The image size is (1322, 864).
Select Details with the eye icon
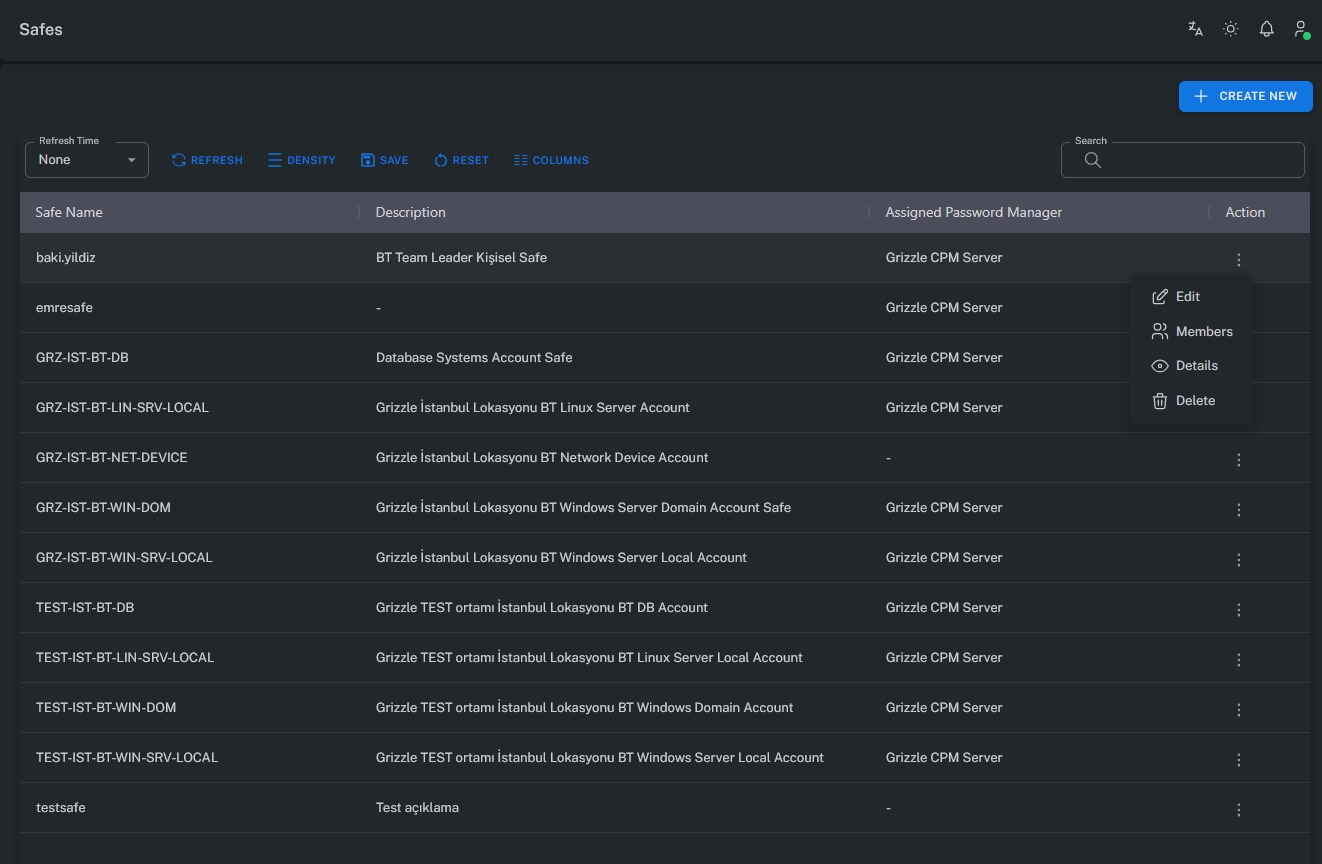(x=1196, y=366)
